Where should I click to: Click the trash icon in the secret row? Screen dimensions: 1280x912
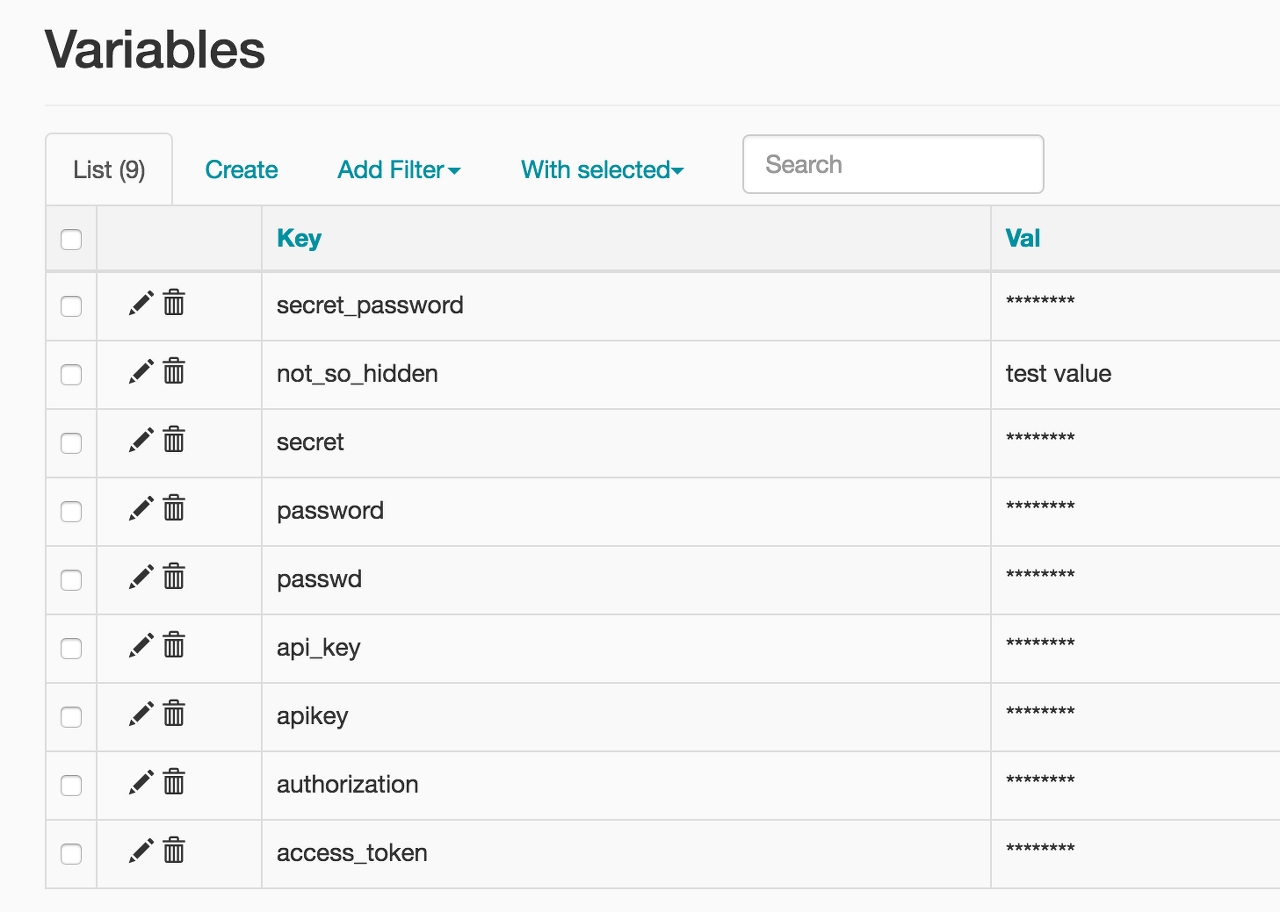click(174, 438)
